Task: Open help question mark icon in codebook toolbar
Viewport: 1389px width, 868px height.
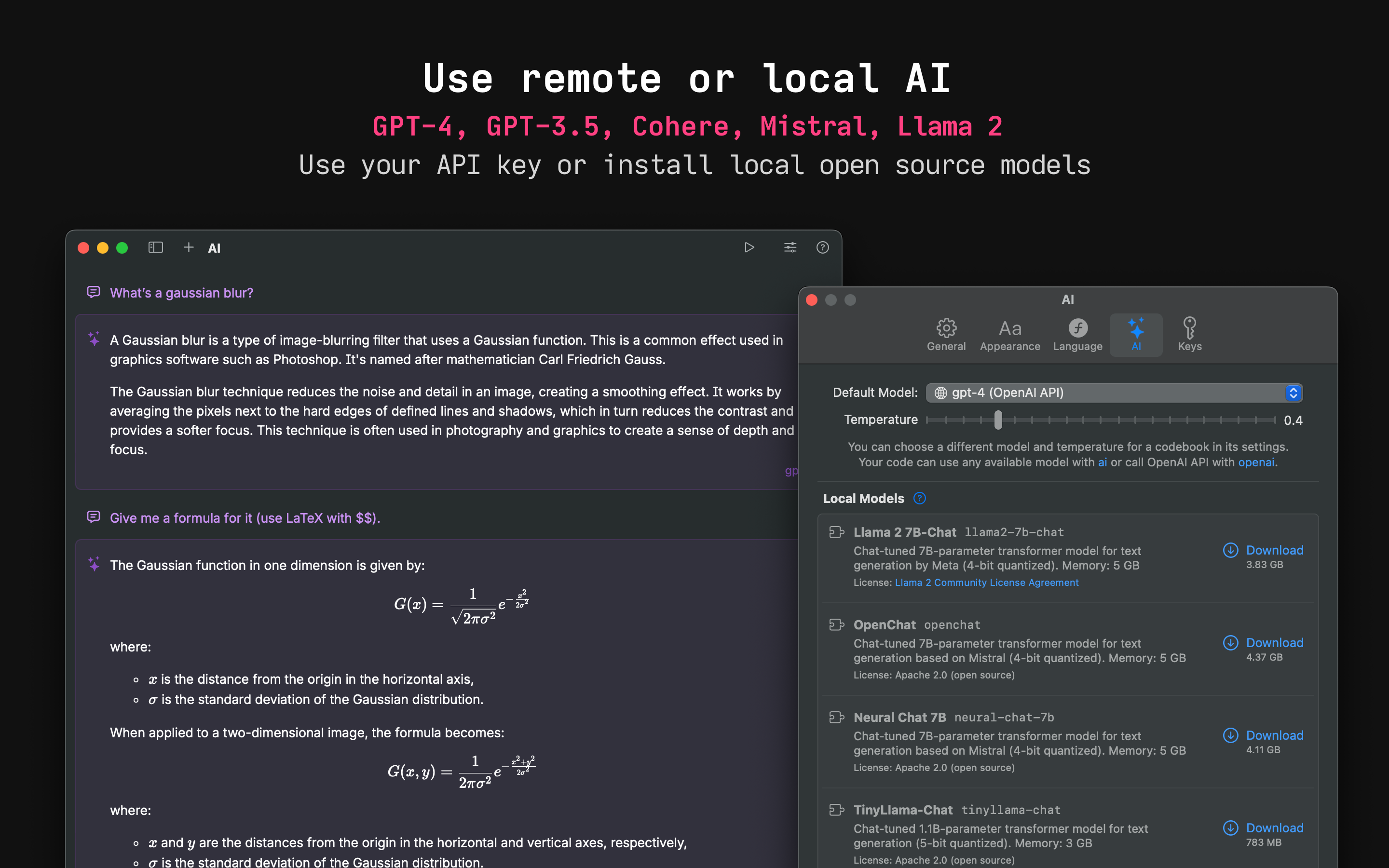Action: click(822, 247)
